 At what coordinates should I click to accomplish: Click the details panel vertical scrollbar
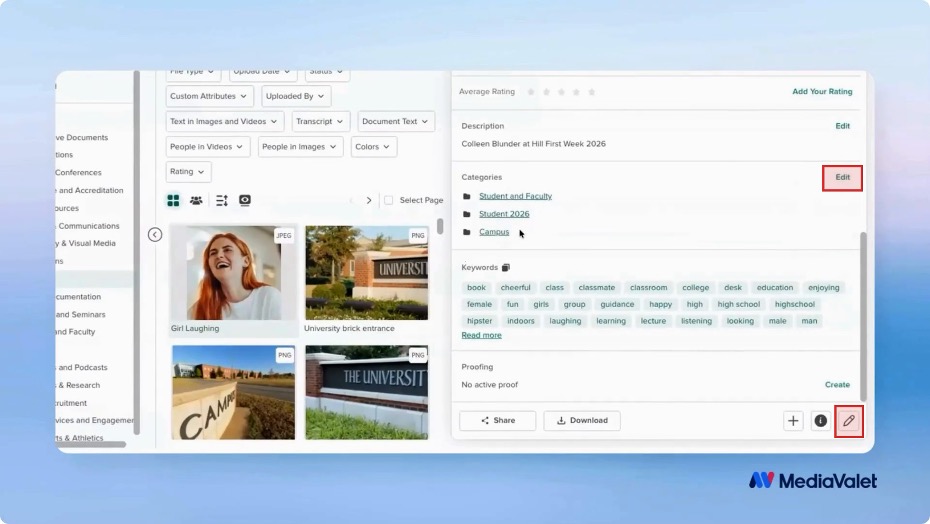pos(863,316)
